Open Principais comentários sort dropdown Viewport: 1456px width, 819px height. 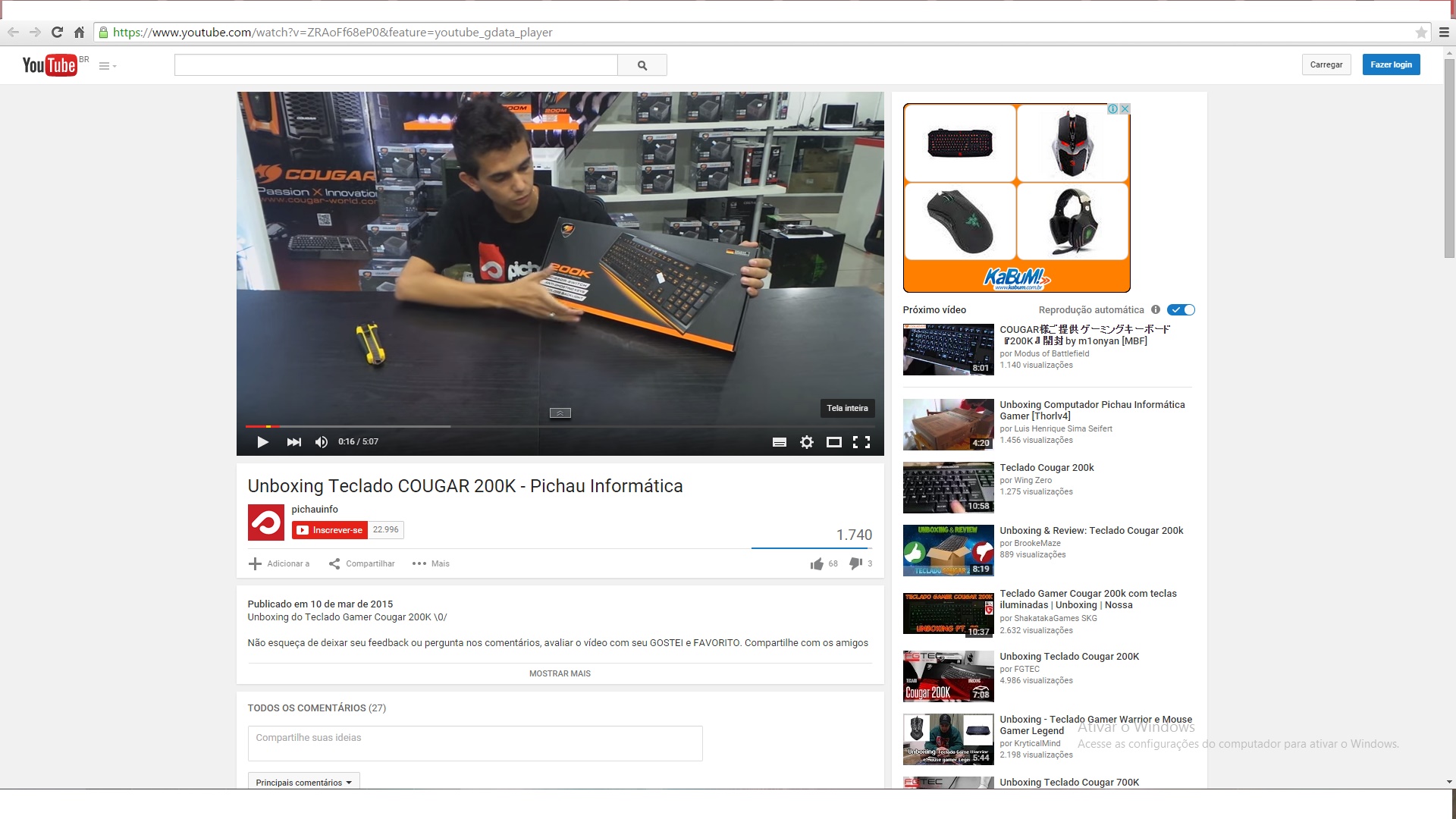coord(303,782)
